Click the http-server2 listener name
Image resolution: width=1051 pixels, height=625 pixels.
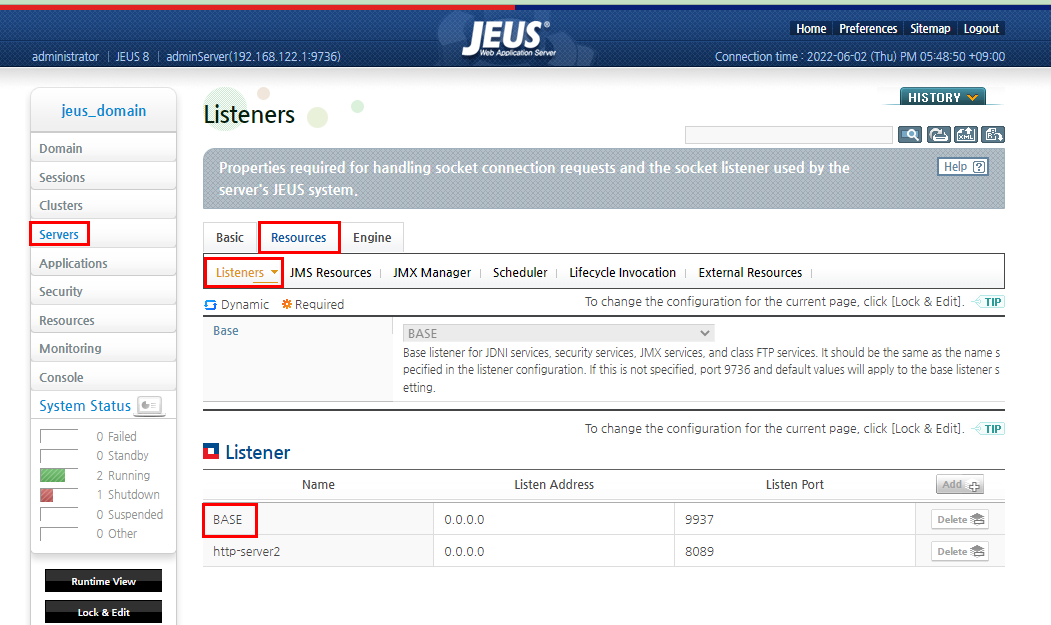247,551
